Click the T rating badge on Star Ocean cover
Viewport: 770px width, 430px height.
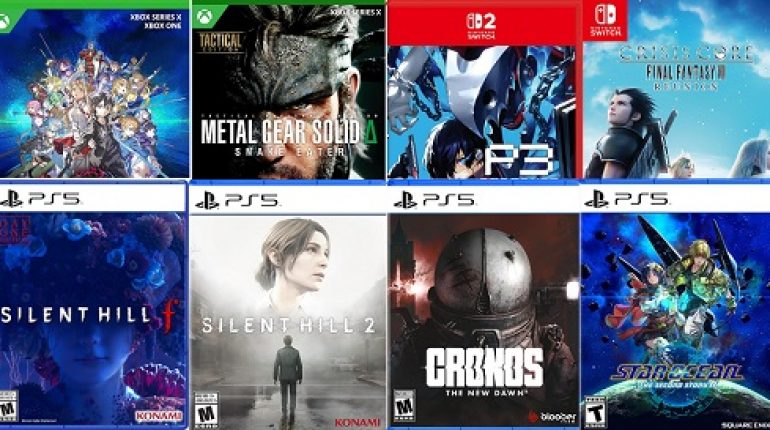[x=594, y=412]
